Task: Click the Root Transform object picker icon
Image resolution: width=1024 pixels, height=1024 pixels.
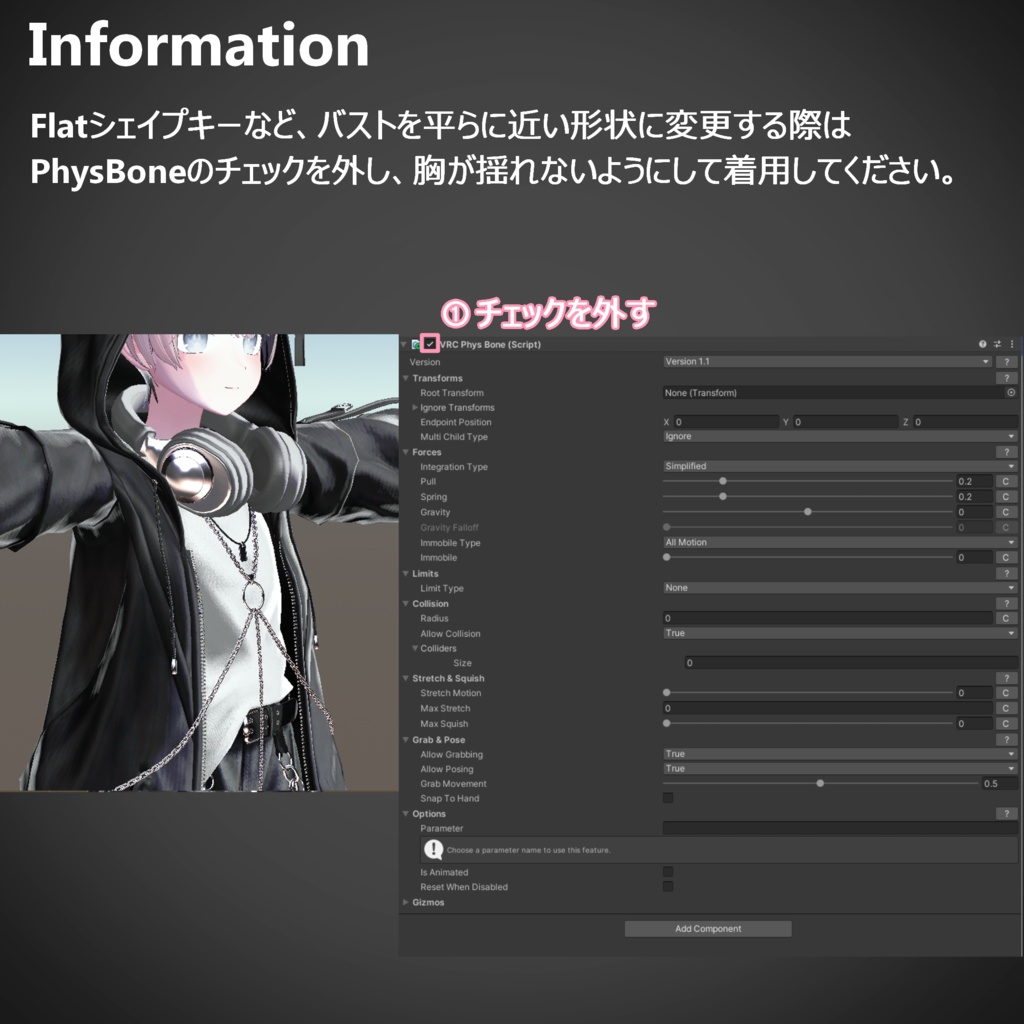Action: (x=1011, y=392)
